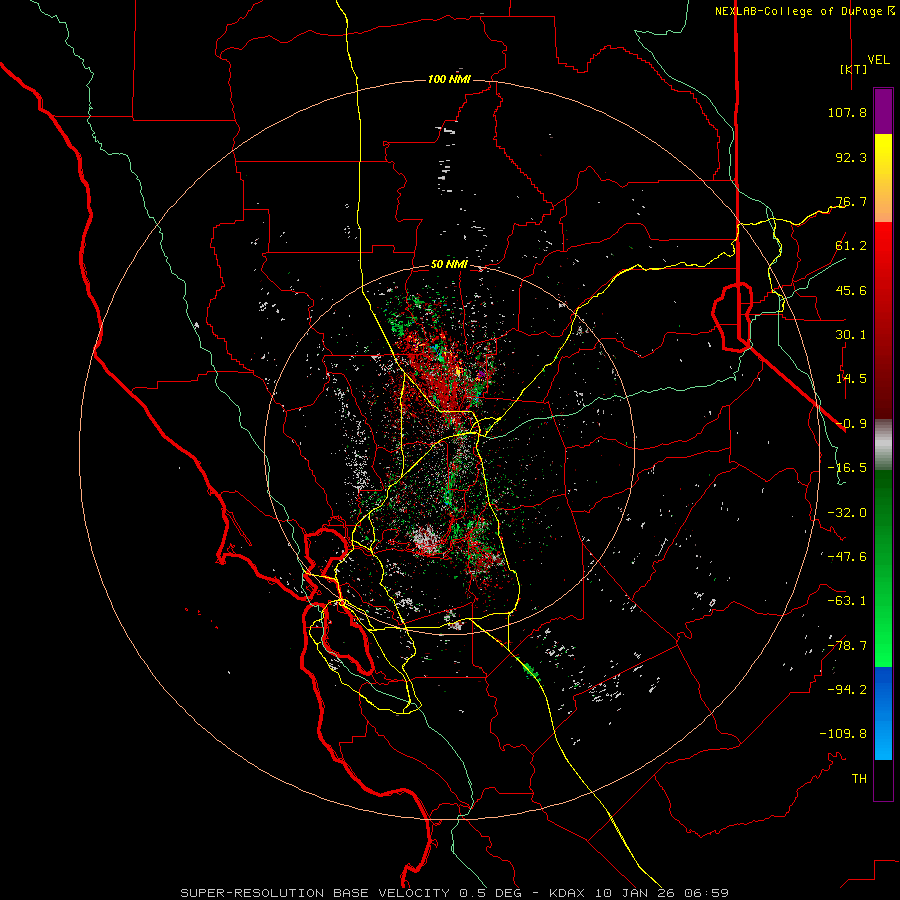Select the 14.5 scale value
The height and width of the screenshot is (900, 900).
click(x=851, y=379)
